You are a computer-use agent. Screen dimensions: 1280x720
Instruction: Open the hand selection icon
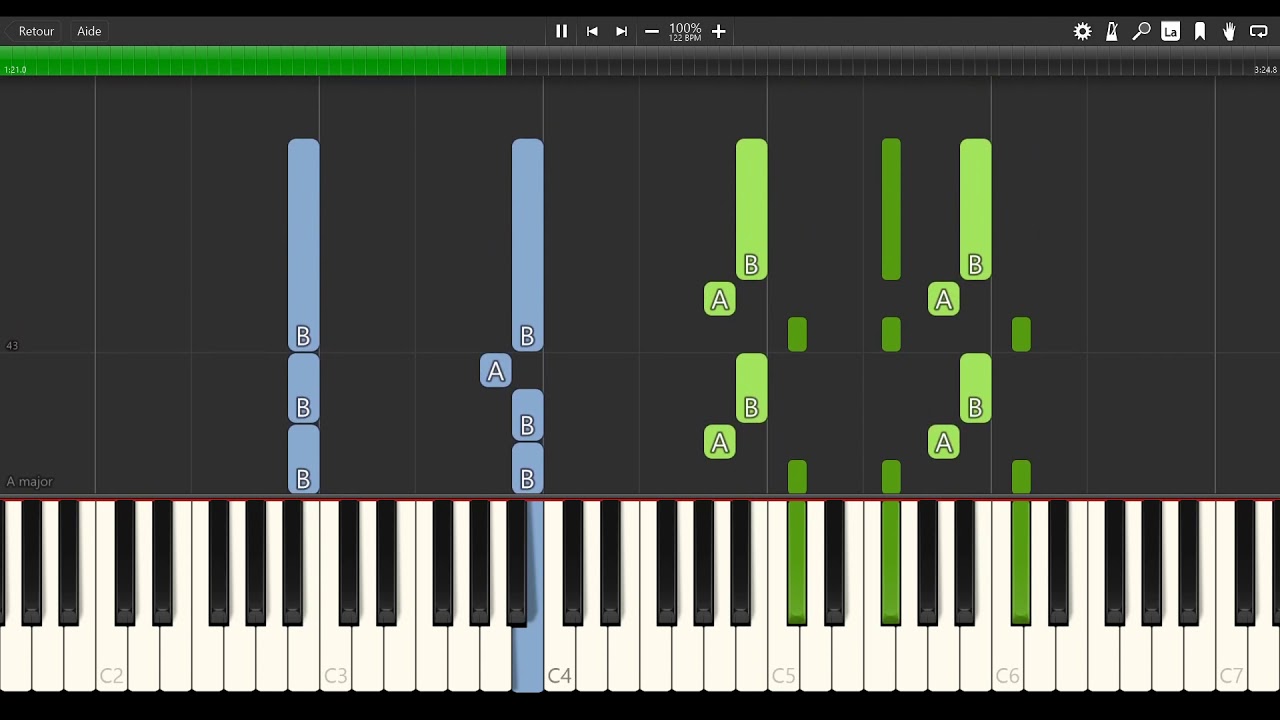pos(1229,31)
